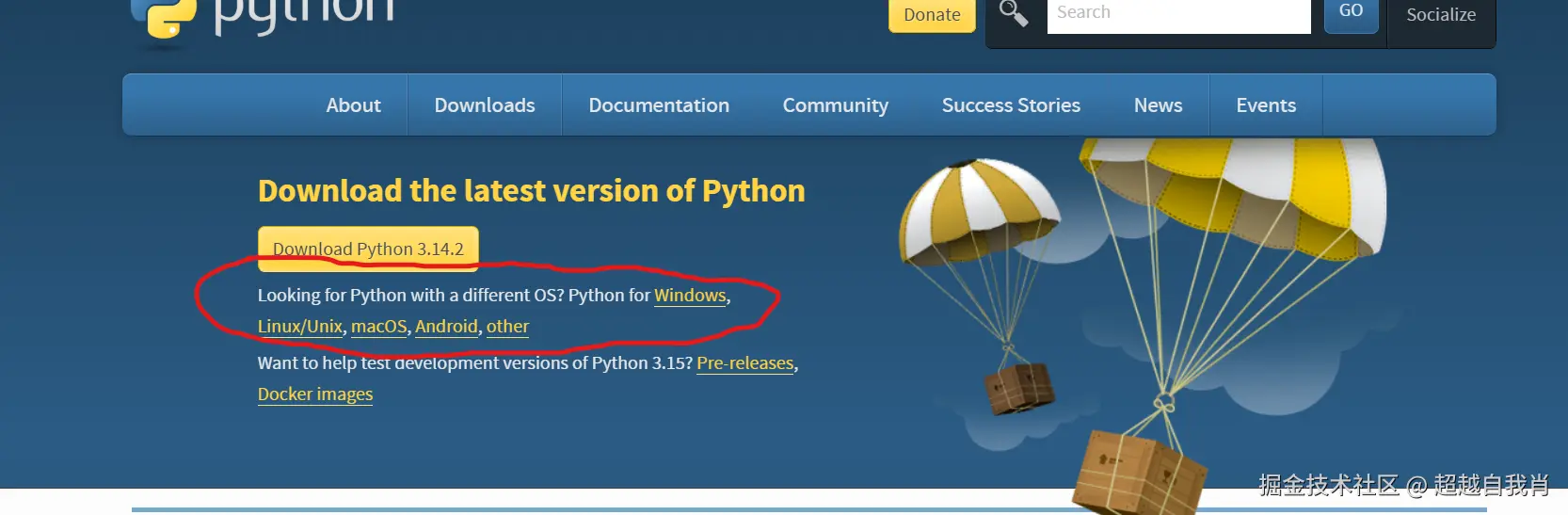Viewport: 1568px width, 515px height.
Task: Open the Documentation menu item
Action: [659, 105]
